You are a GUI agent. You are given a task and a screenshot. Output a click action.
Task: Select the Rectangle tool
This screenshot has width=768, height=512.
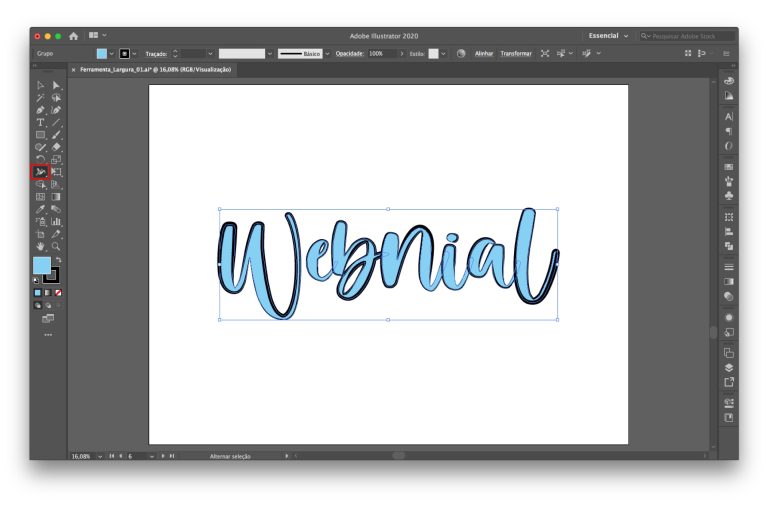(40, 135)
